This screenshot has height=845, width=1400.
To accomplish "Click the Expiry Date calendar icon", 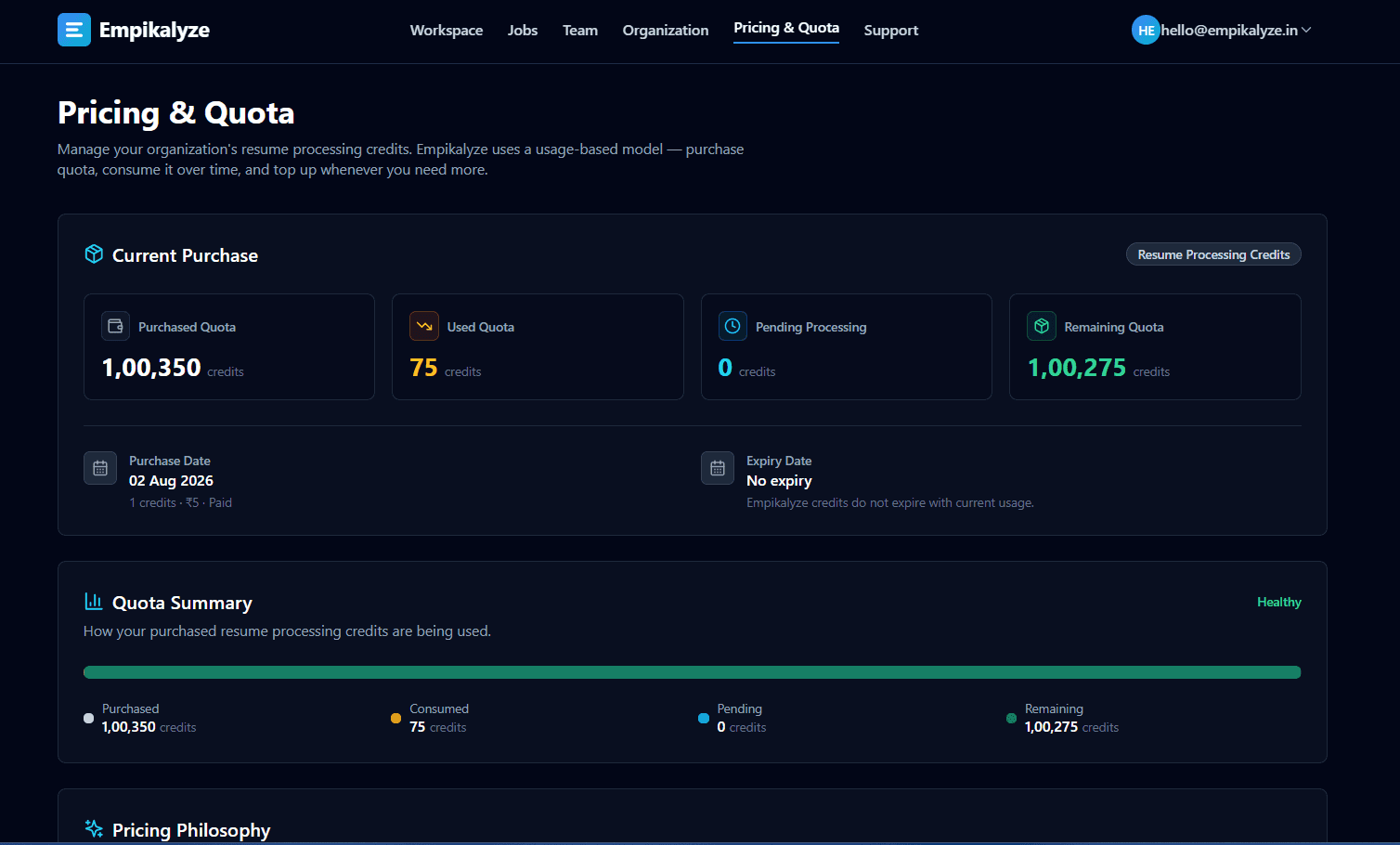I will click(718, 468).
